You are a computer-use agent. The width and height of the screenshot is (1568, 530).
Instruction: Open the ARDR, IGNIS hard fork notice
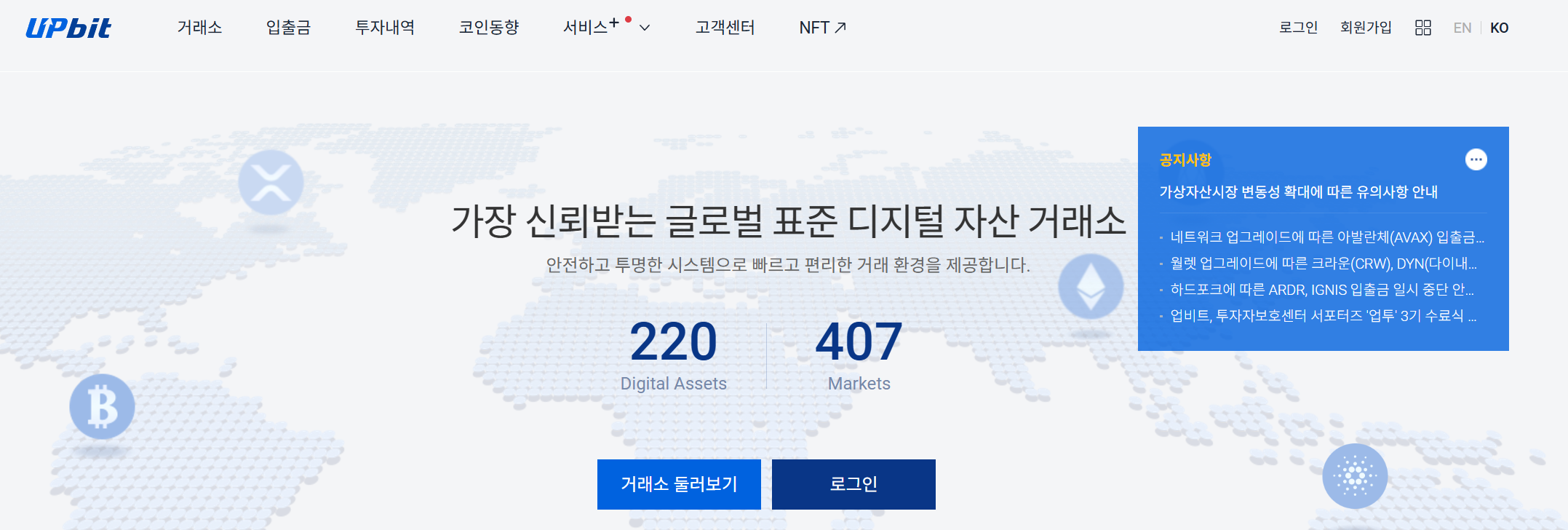tap(1322, 290)
